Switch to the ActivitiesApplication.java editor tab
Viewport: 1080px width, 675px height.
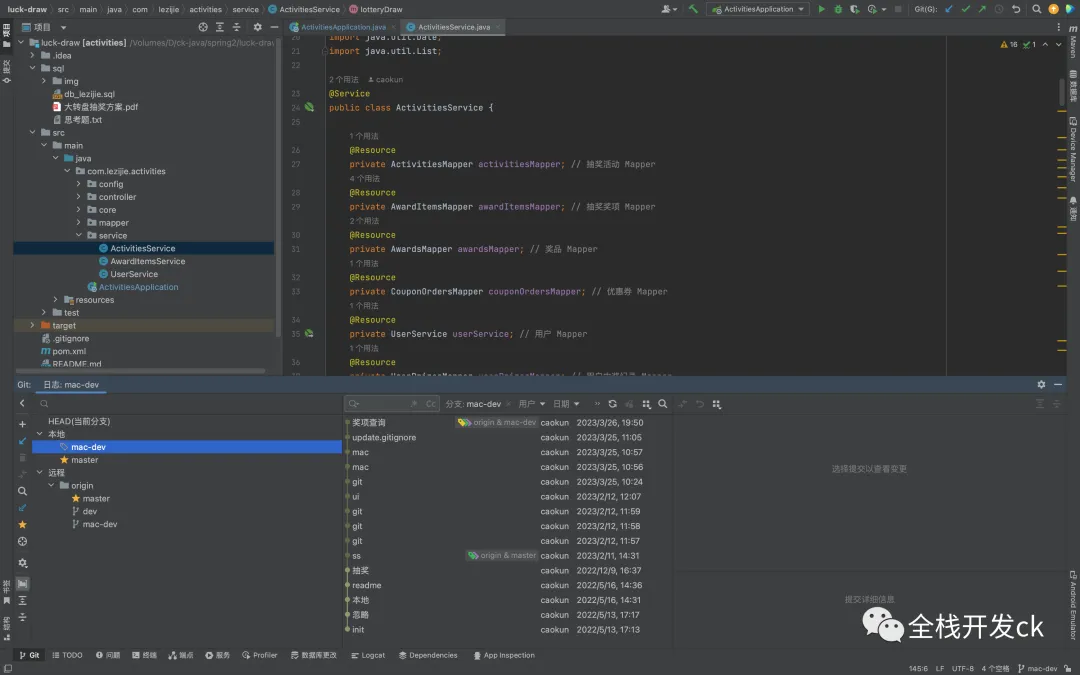click(342, 27)
